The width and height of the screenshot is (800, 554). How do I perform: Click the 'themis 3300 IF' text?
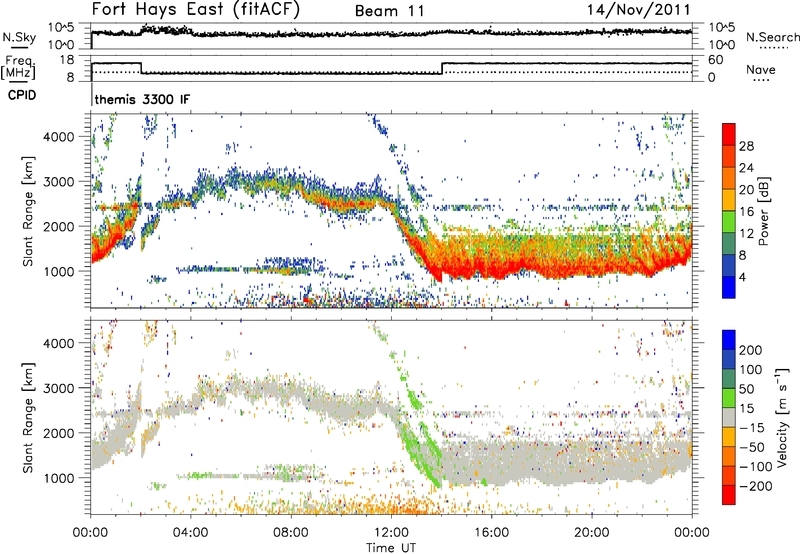pyautogui.click(x=142, y=99)
